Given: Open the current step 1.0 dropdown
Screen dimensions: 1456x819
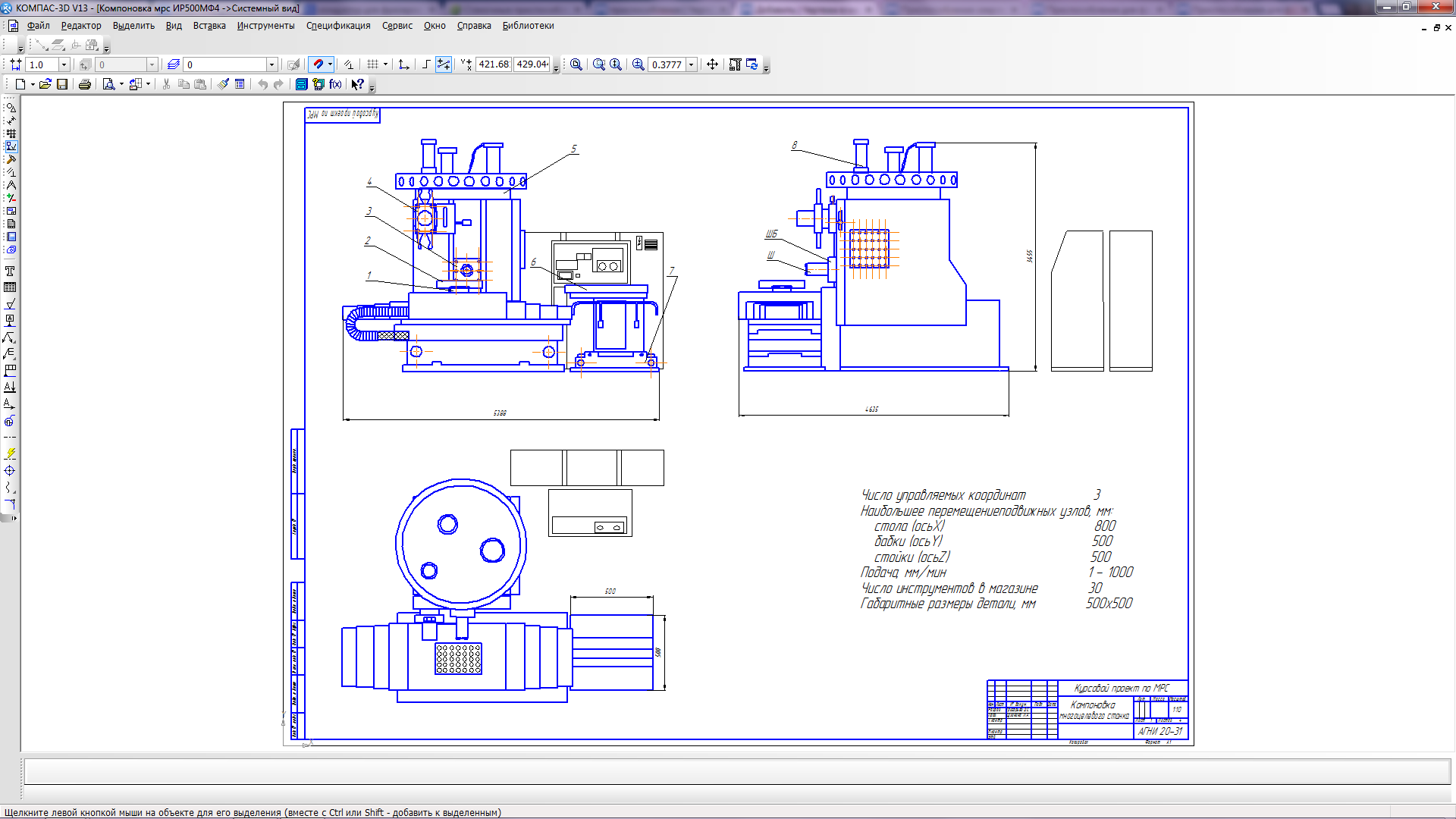Looking at the screenshot, I should coord(64,64).
